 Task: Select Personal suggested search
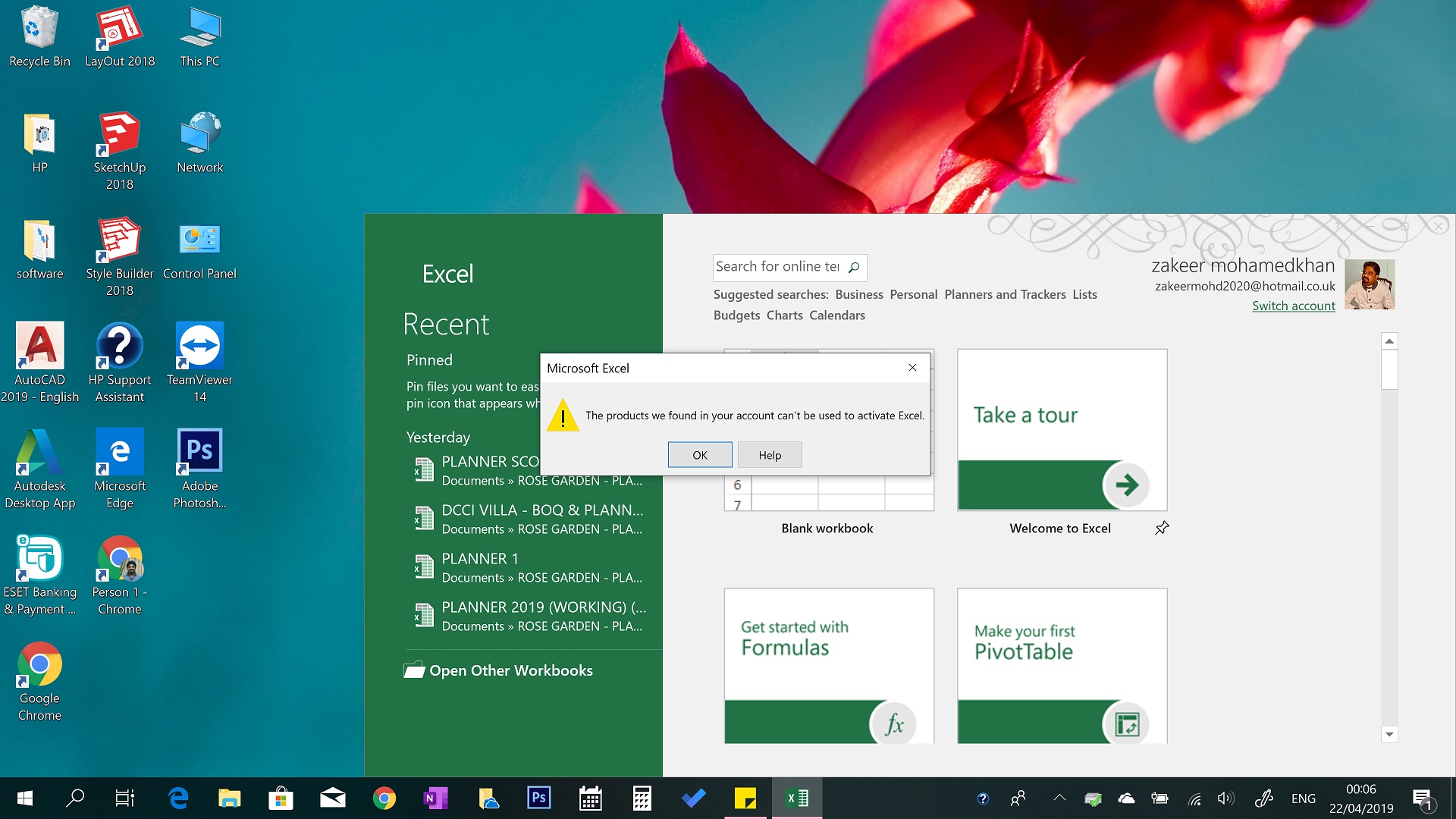[913, 294]
